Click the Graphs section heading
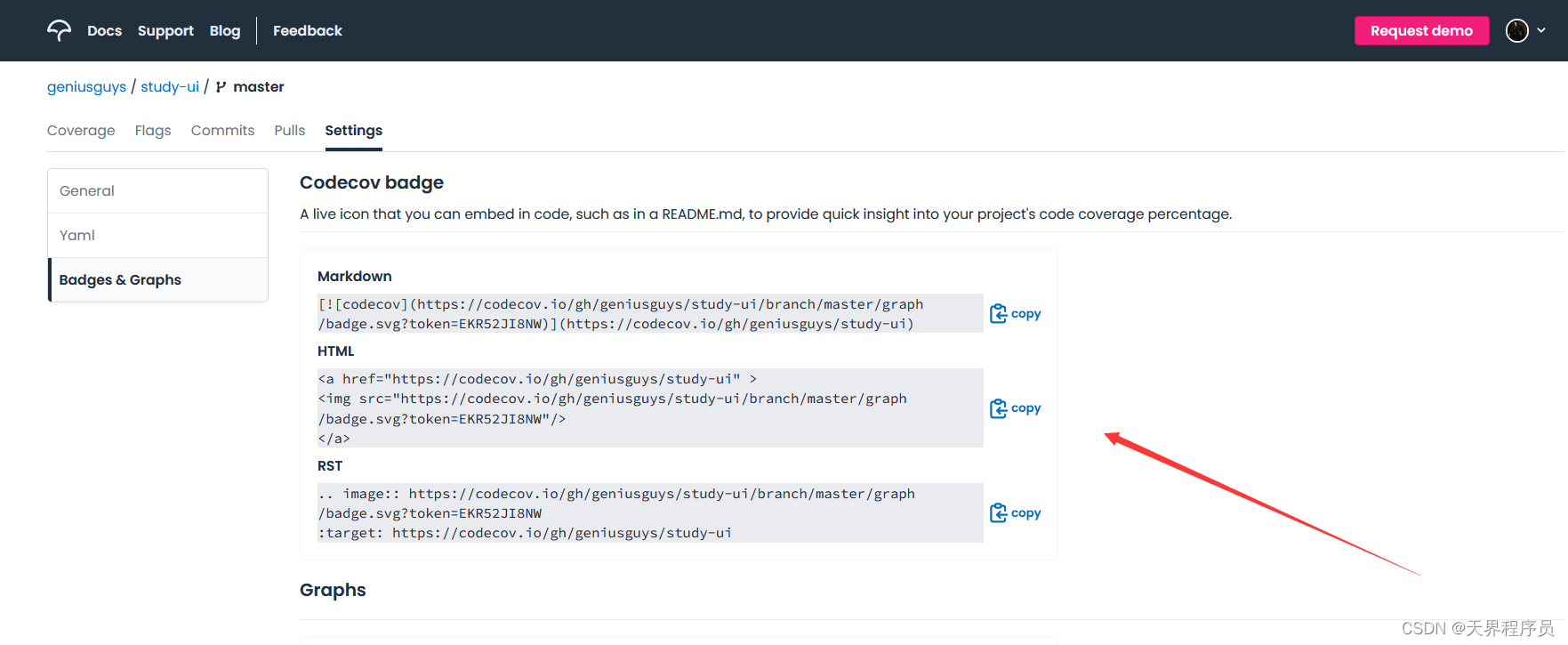1568x645 pixels. [x=333, y=590]
